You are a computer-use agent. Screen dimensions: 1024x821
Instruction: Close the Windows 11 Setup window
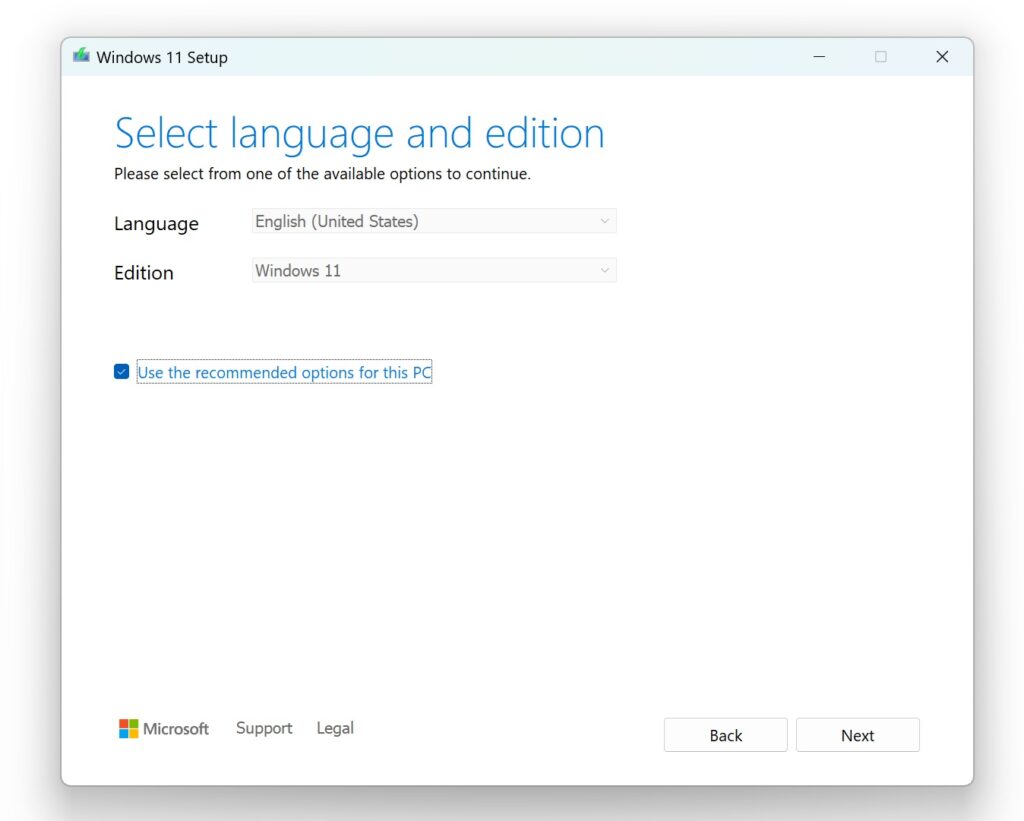(x=941, y=57)
